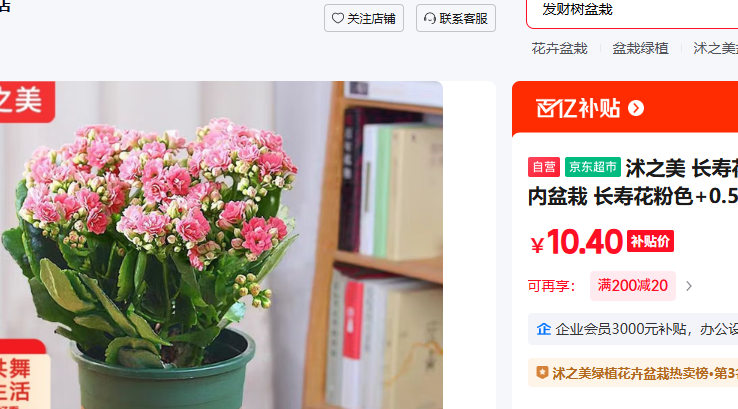Expand the coupon details chevron
This screenshot has width=738, height=409.
[689, 286]
